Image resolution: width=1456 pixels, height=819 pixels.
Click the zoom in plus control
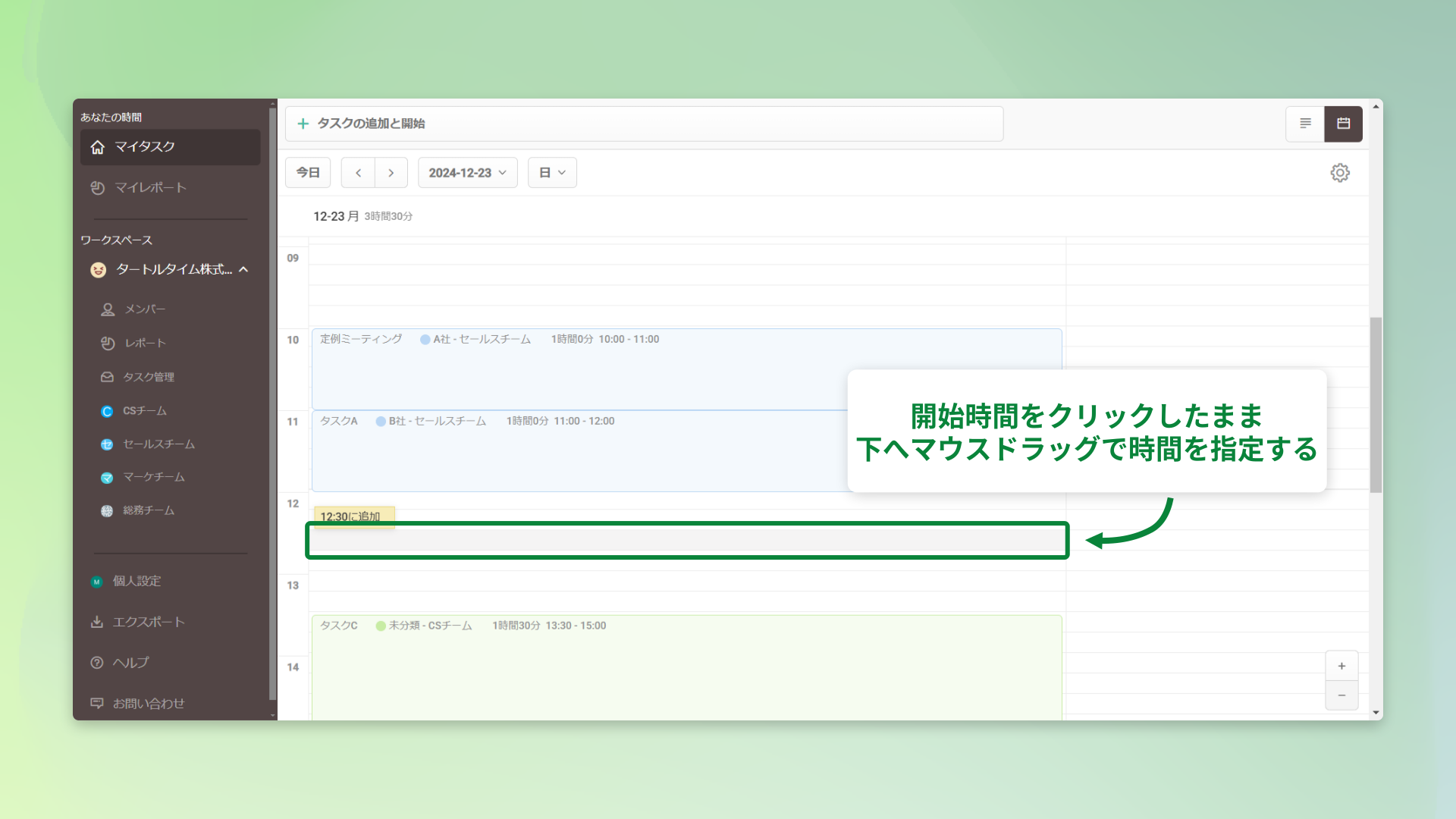click(x=1341, y=666)
